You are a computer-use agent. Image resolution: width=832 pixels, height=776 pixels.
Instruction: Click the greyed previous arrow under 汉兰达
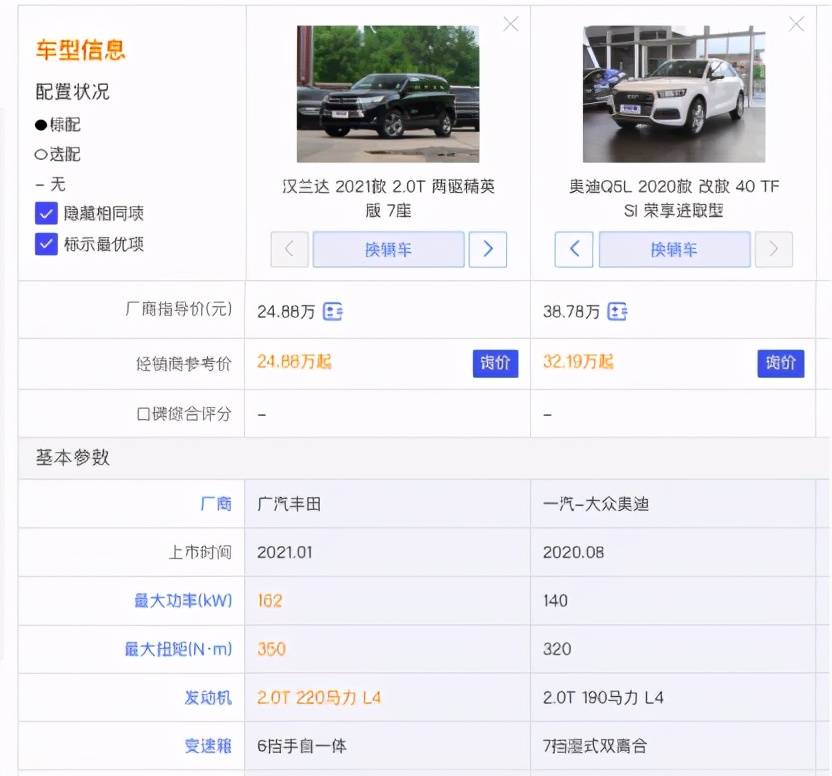(289, 249)
